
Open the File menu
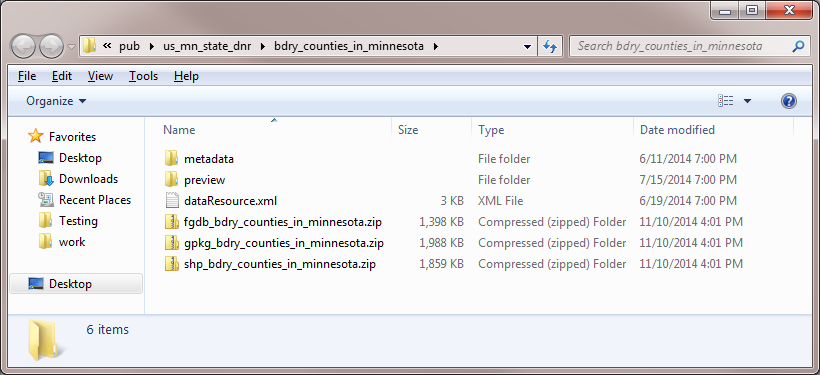point(27,76)
